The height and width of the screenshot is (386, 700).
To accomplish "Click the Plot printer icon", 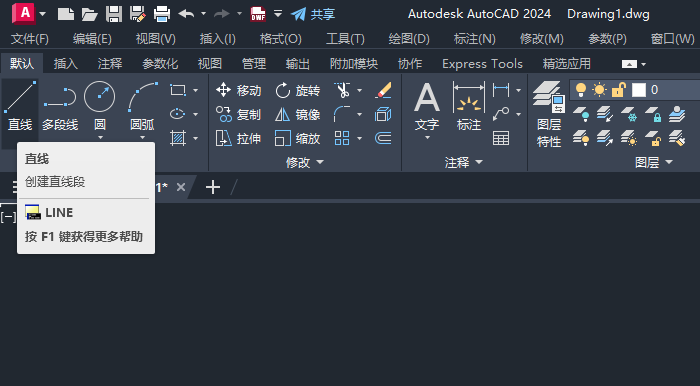I will (162, 14).
